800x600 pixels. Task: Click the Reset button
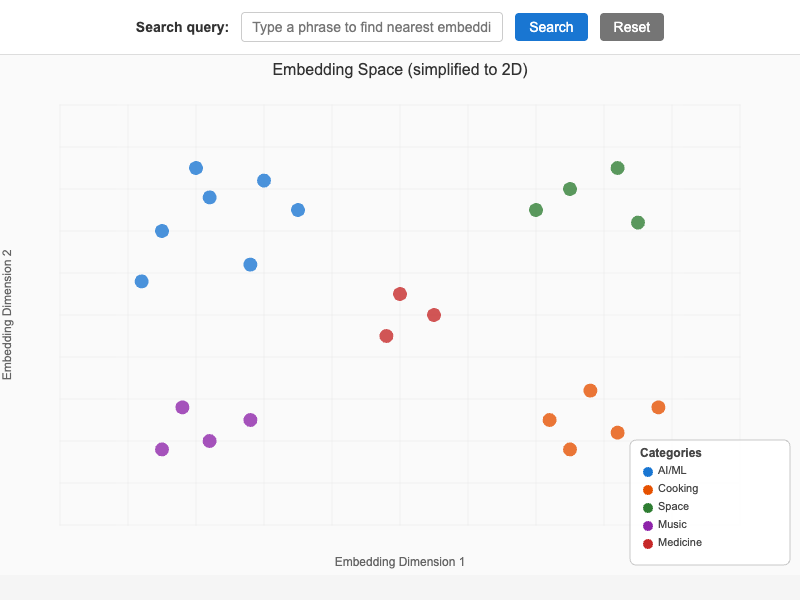coord(632,27)
